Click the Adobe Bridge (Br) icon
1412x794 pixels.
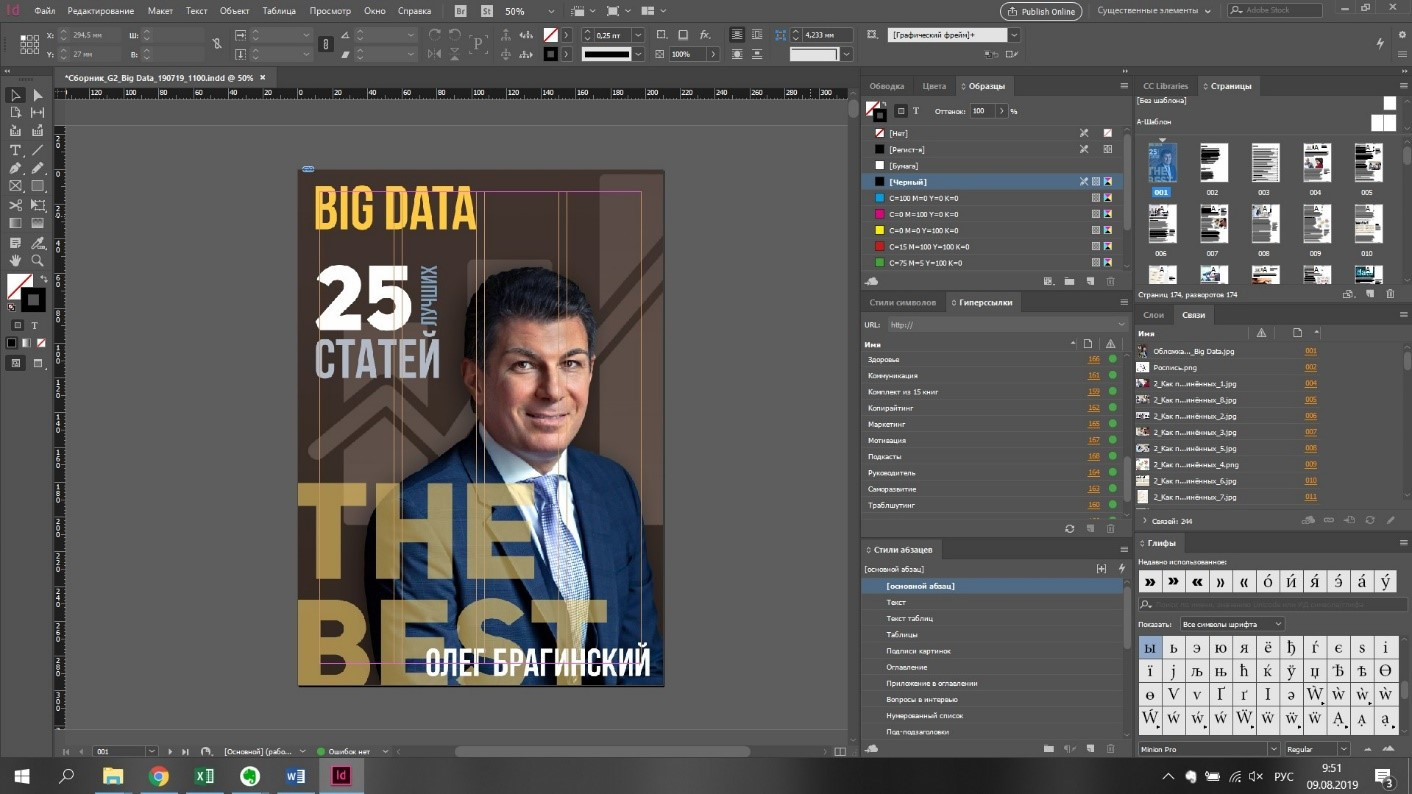pos(460,11)
